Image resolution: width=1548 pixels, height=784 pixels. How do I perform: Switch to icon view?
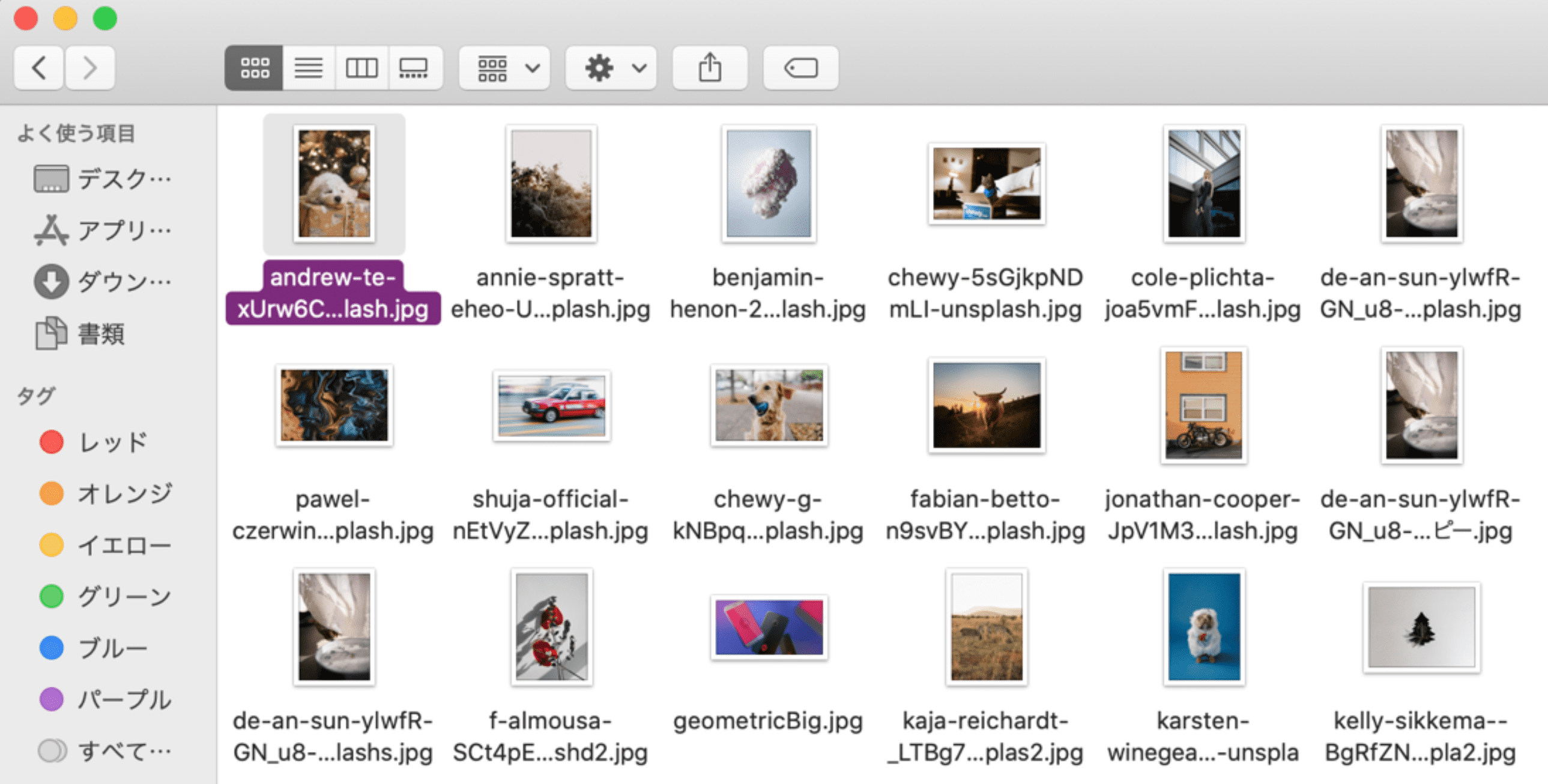click(x=254, y=68)
